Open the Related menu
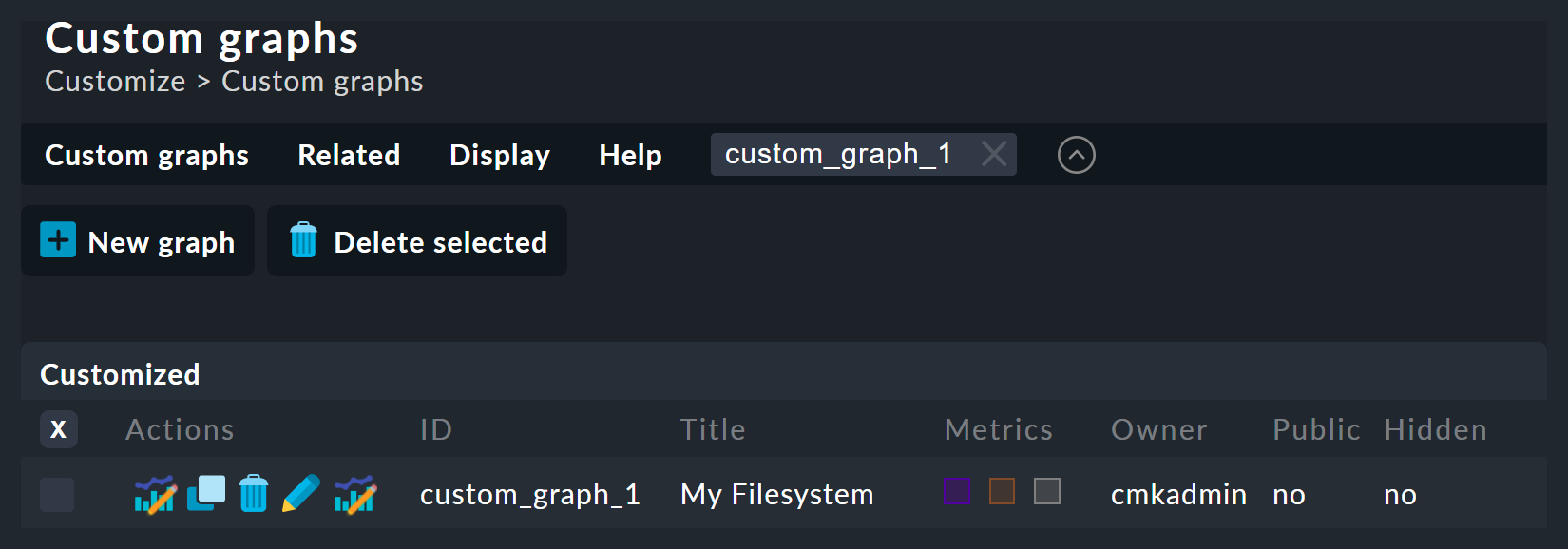Image resolution: width=1568 pixels, height=549 pixels. [x=349, y=155]
